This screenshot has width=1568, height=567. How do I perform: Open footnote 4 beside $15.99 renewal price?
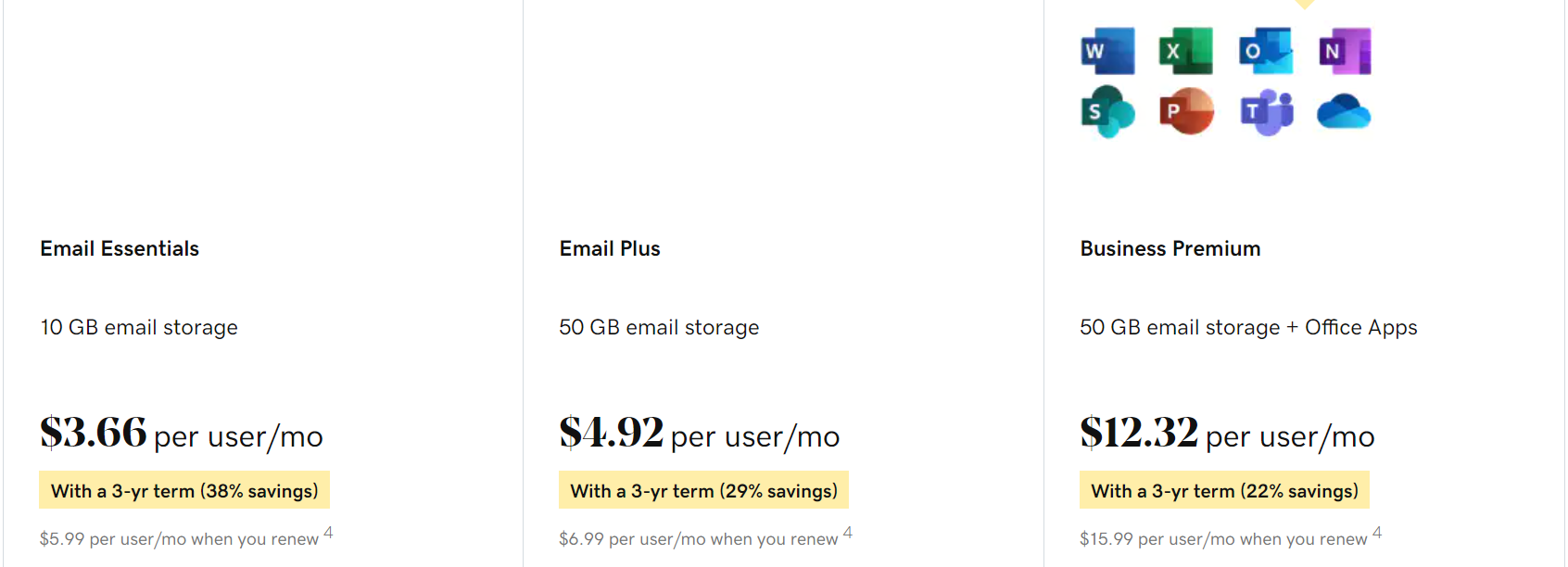coord(1377,533)
